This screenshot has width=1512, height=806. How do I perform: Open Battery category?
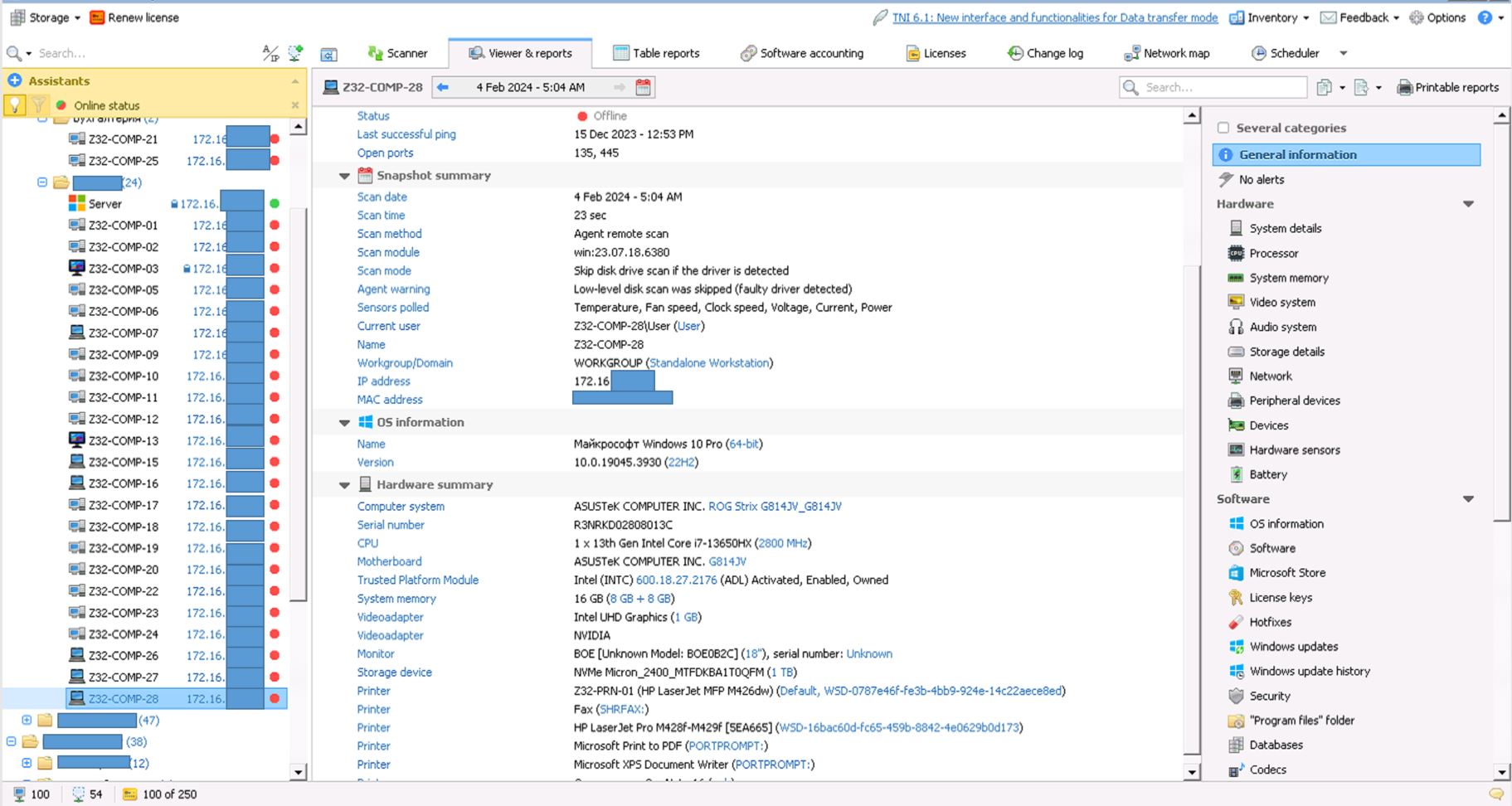(x=1257, y=475)
